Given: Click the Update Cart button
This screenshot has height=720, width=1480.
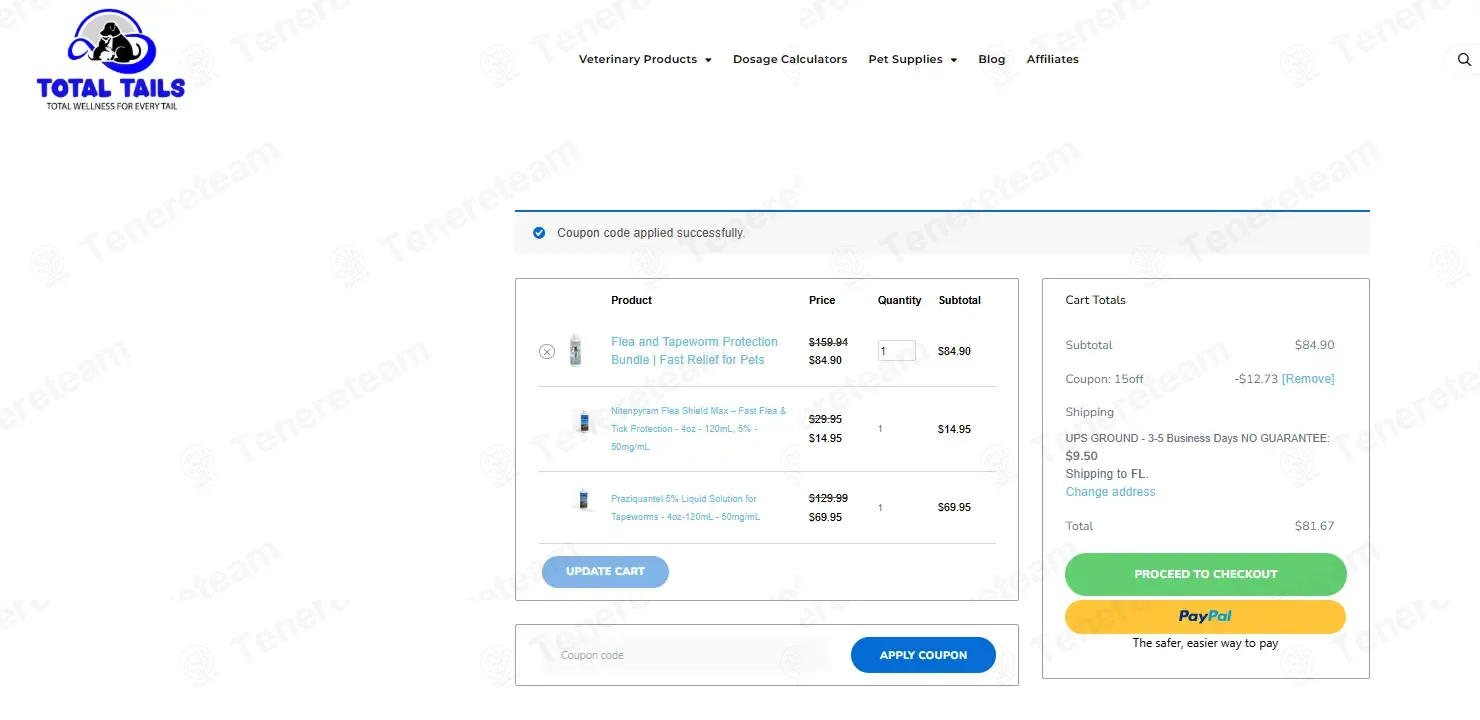Looking at the screenshot, I should click(x=605, y=572).
